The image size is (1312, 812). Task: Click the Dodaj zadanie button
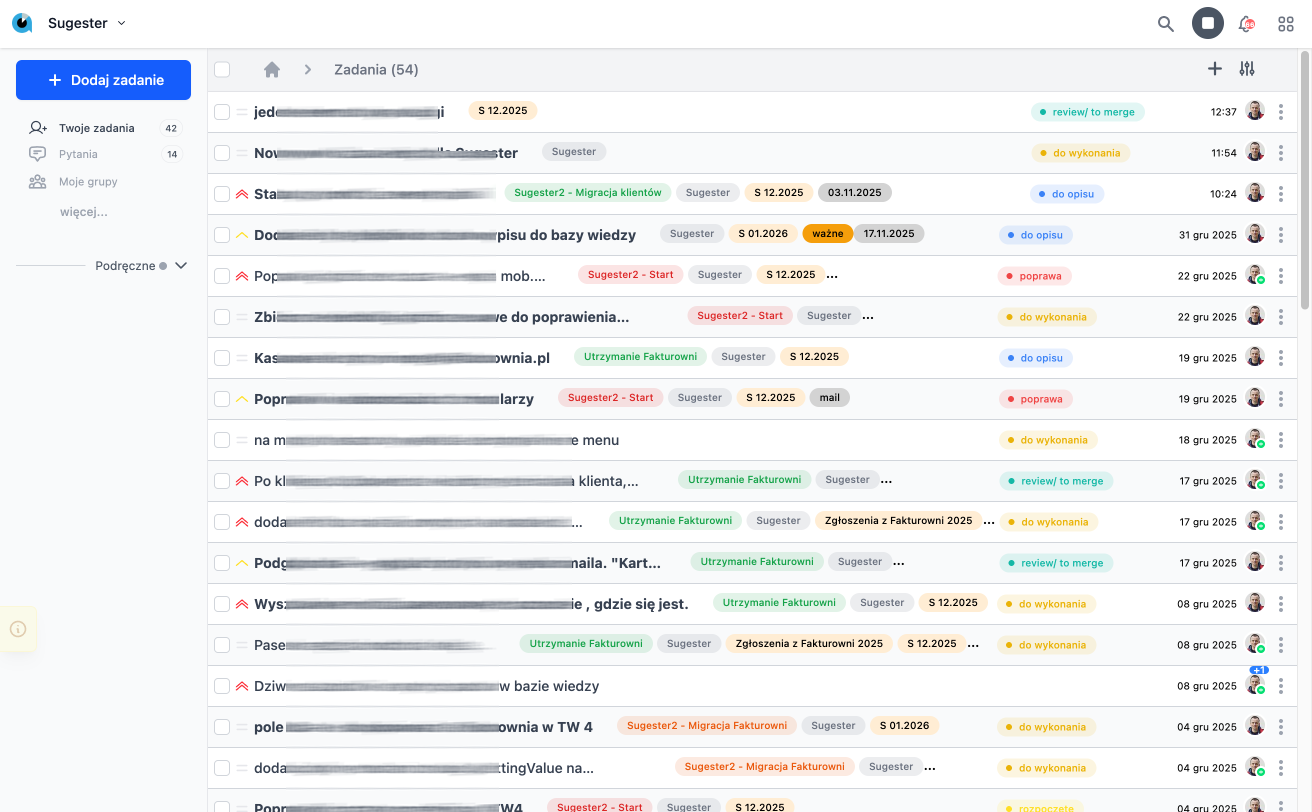coord(103,80)
